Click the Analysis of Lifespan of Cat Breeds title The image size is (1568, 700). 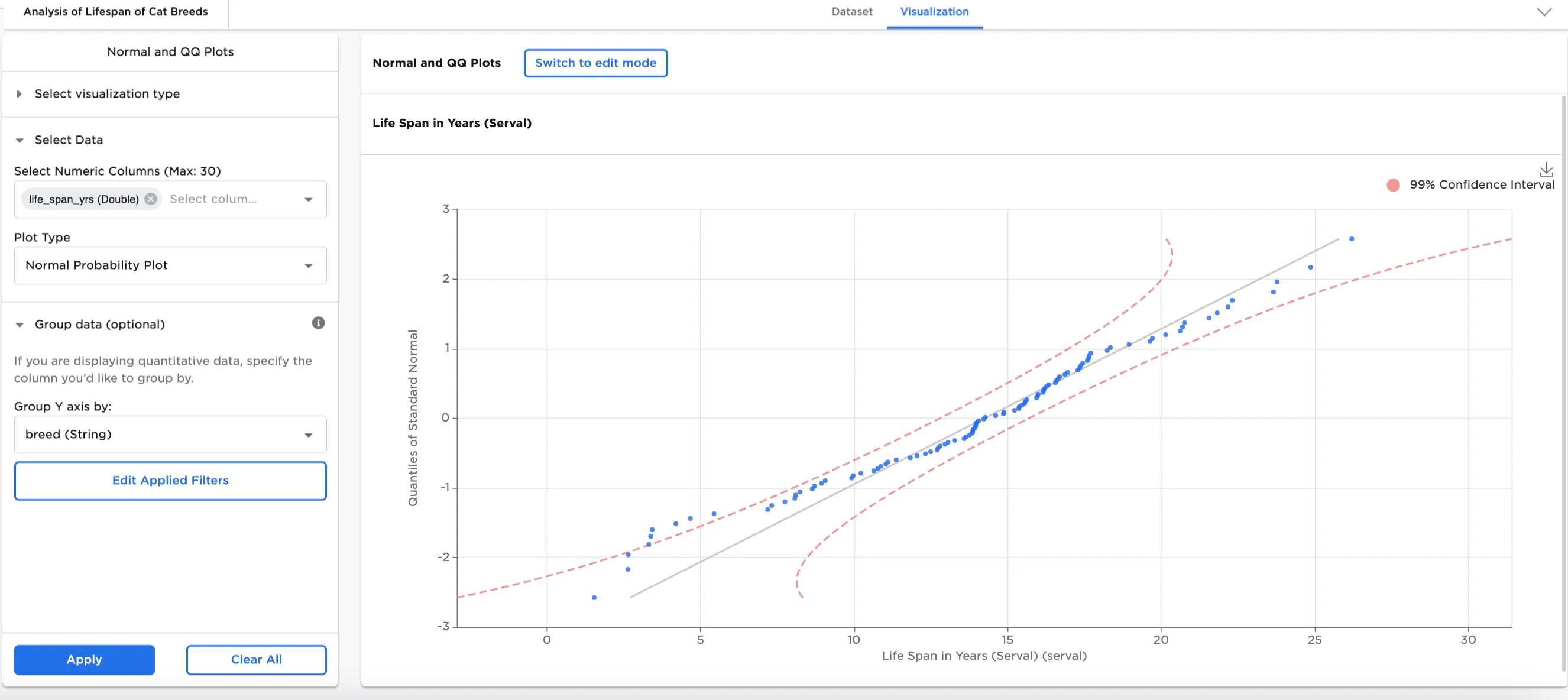[x=116, y=12]
